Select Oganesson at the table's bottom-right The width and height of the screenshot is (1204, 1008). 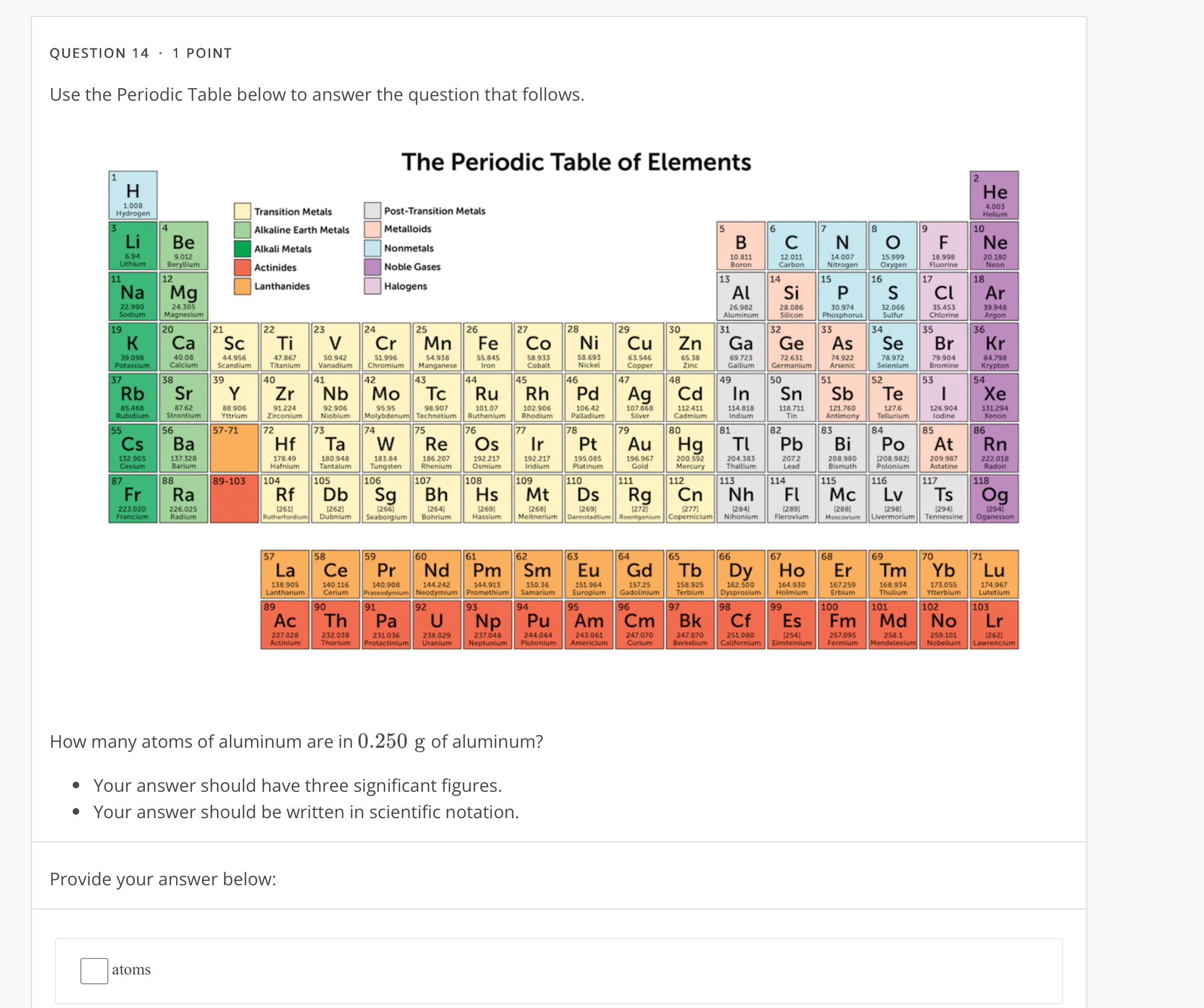tap(995, 498)
